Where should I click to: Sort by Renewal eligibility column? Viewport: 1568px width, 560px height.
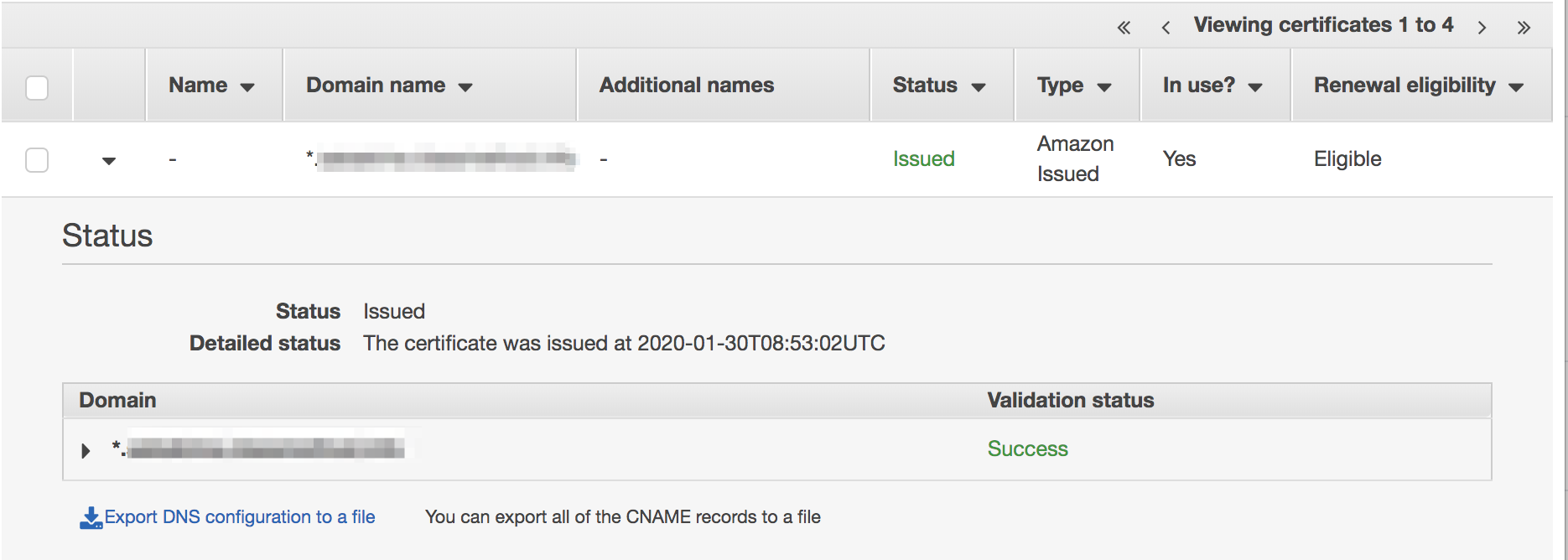[1418, 86]
